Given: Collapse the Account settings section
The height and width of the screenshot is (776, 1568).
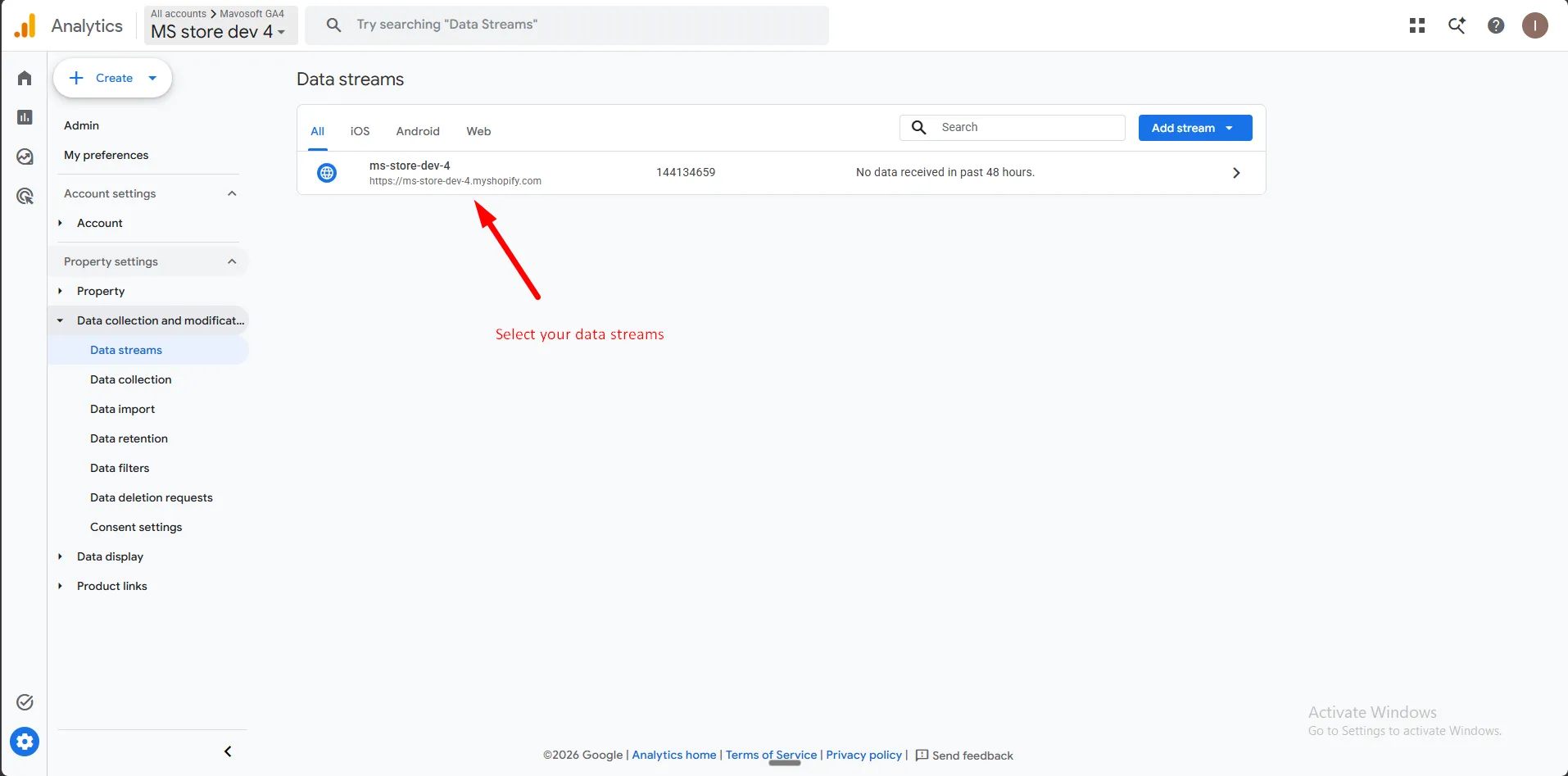Looking at the screenshot, I should click(232, 193).
